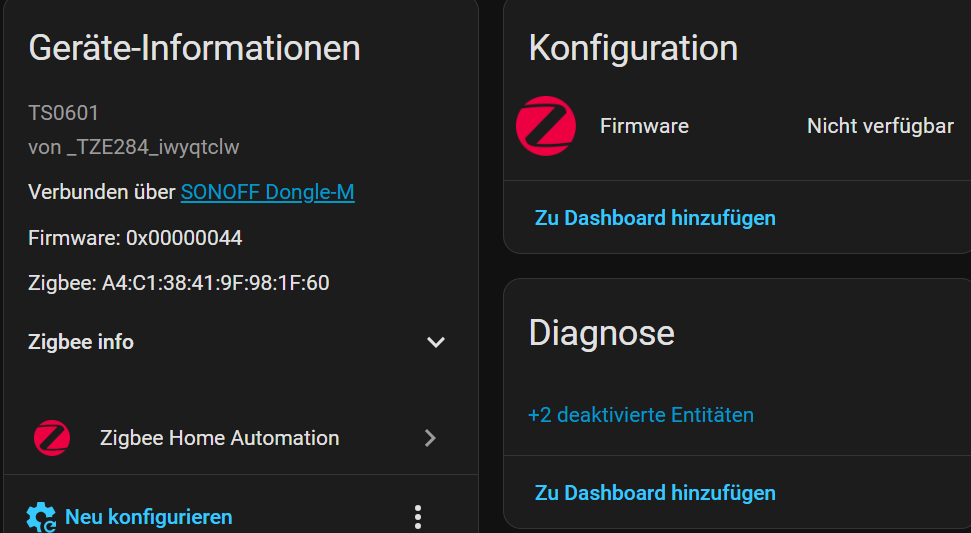Open the three-dot overflow menu
Viewport: 971px width, 533px height.
(x=418, y=517)
